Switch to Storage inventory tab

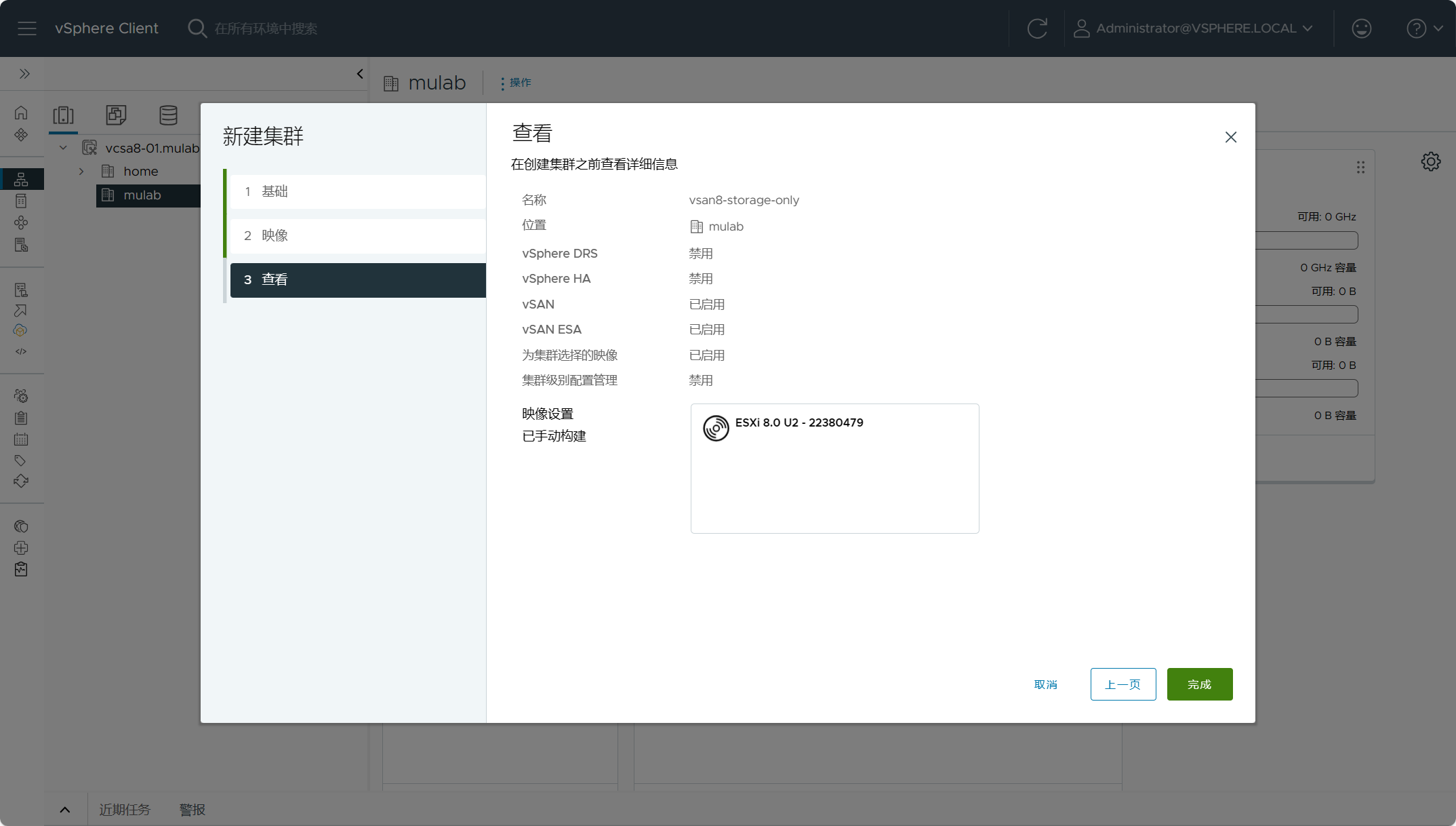click(168, 115)
